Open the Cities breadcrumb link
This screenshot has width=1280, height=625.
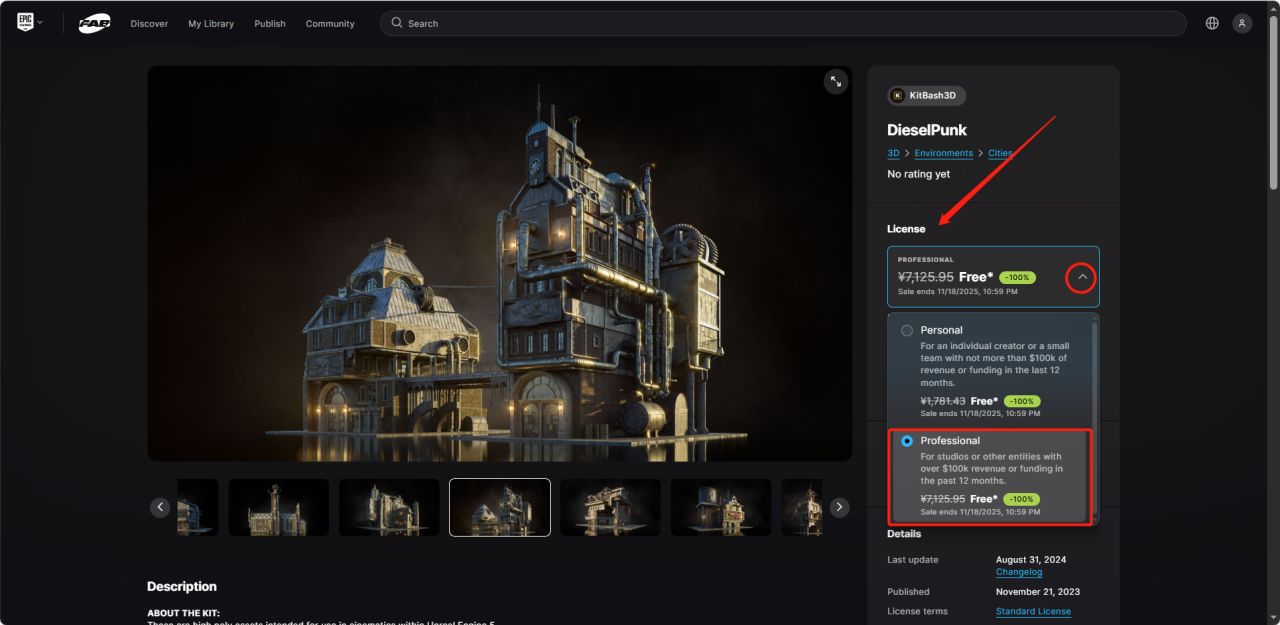coord(1000,153)
